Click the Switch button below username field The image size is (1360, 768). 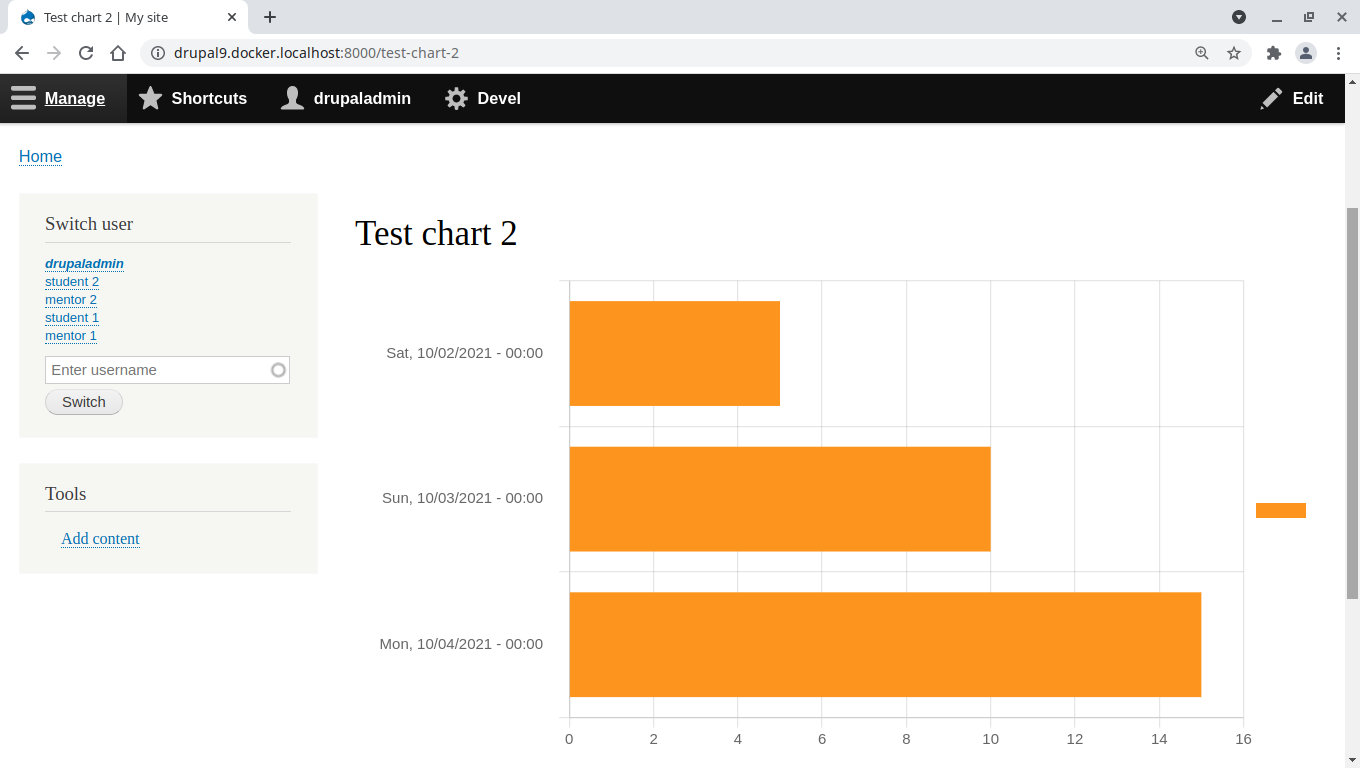click(x=83, y=401)
